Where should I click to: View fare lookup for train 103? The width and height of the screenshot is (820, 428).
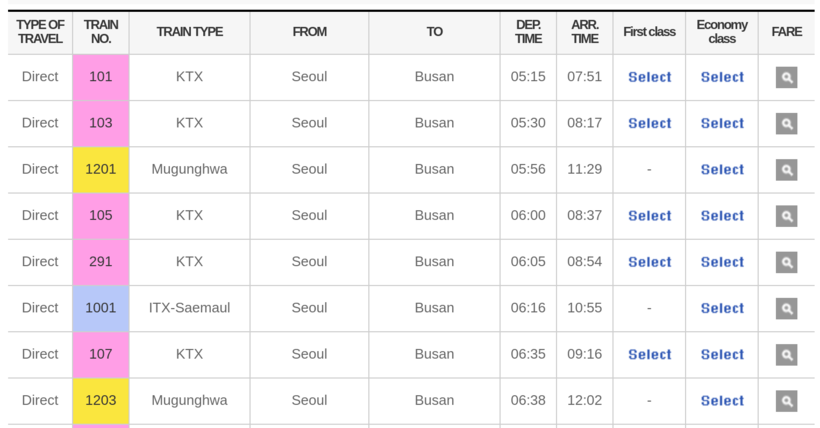point(787,124)
